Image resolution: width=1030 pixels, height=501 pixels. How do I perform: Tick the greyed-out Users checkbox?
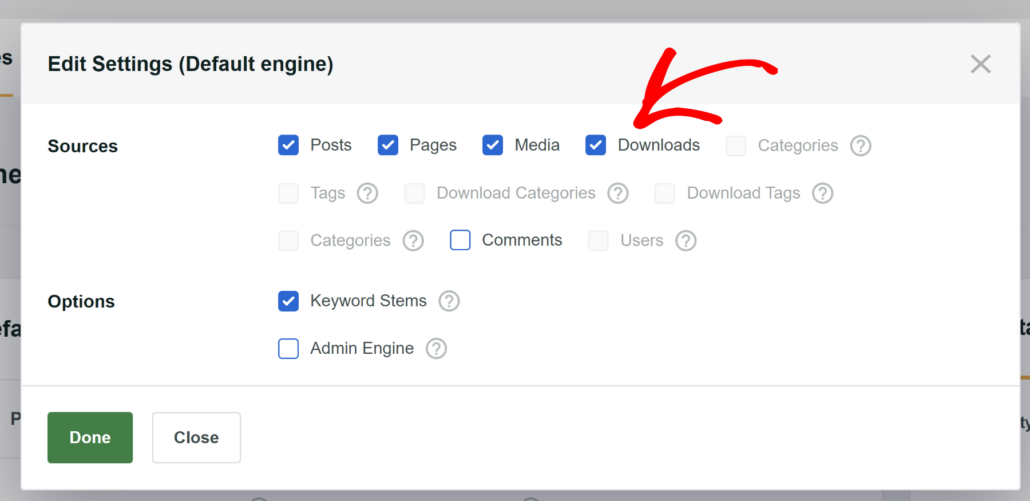[x=599, y=241]
